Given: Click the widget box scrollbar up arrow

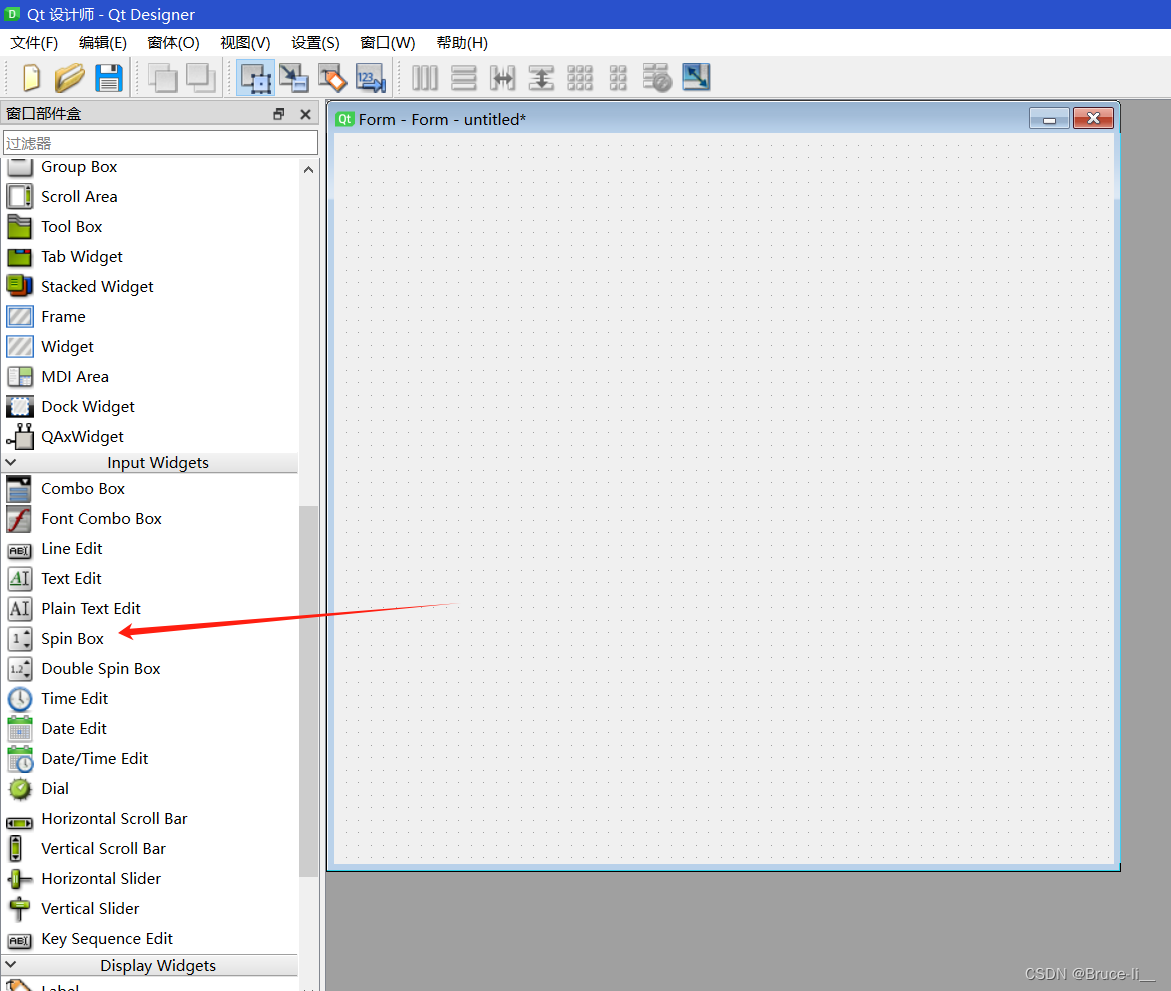Looking at the screenshot, I should pyautogui.click(x=308, y=170).
